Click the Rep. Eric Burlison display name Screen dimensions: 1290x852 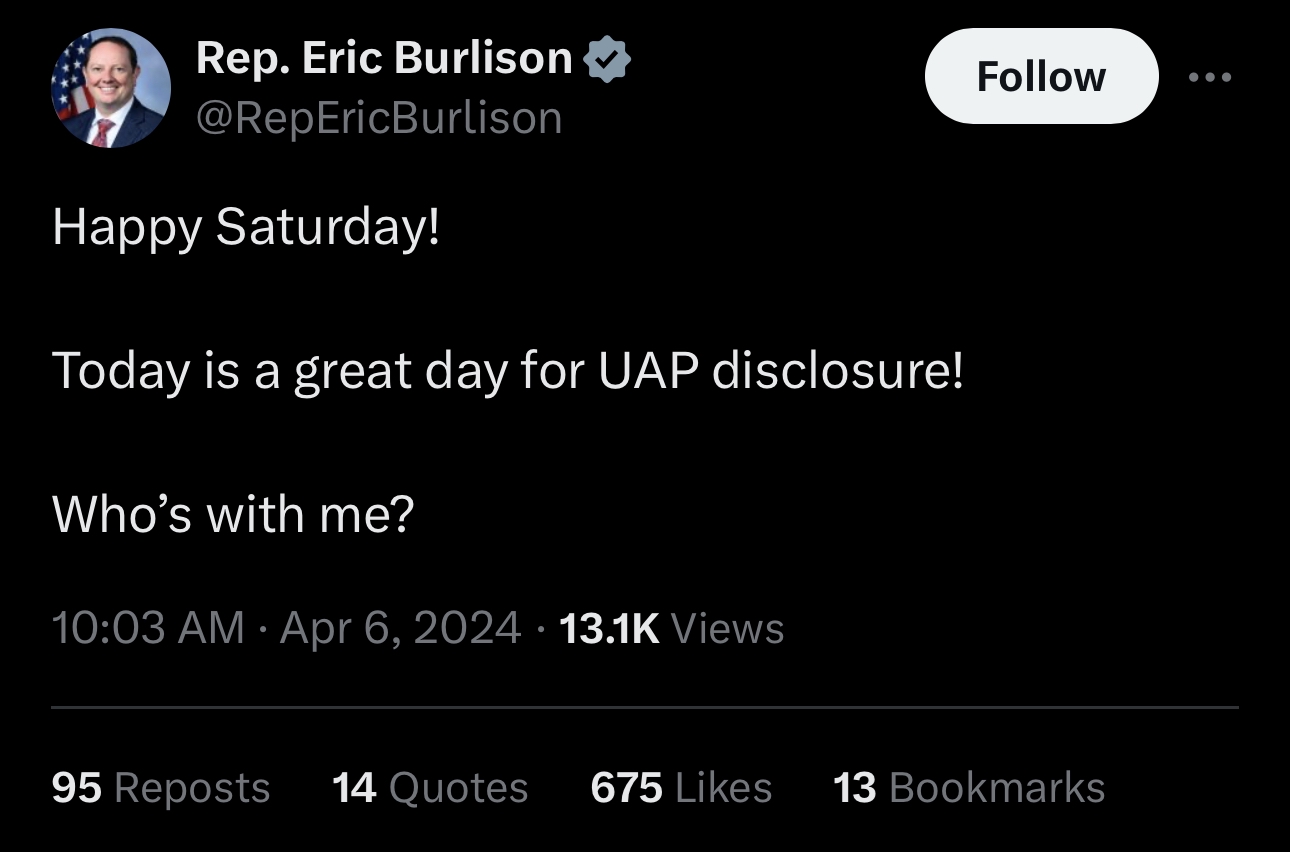click(x=384, y=58)
